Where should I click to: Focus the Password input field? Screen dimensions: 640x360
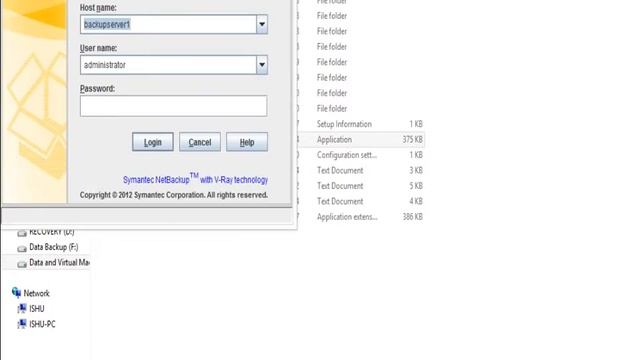[x=173, y=106]
